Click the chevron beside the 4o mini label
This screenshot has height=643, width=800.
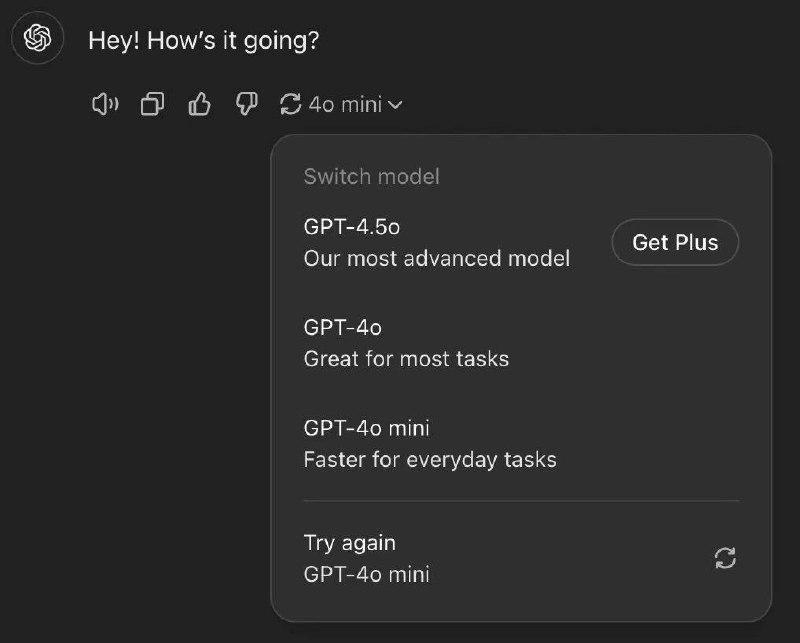397,104
